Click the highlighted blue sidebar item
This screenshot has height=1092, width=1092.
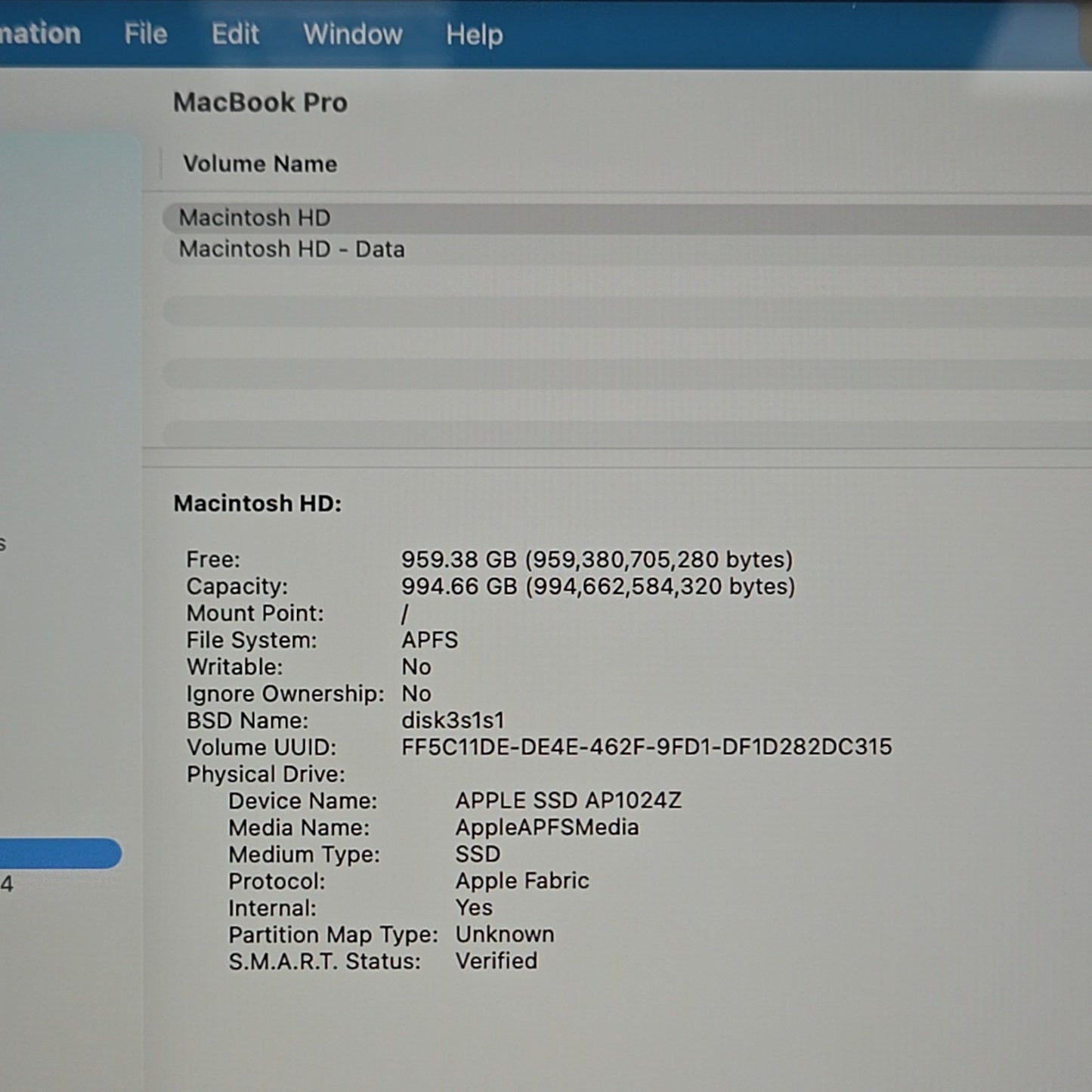60,853
